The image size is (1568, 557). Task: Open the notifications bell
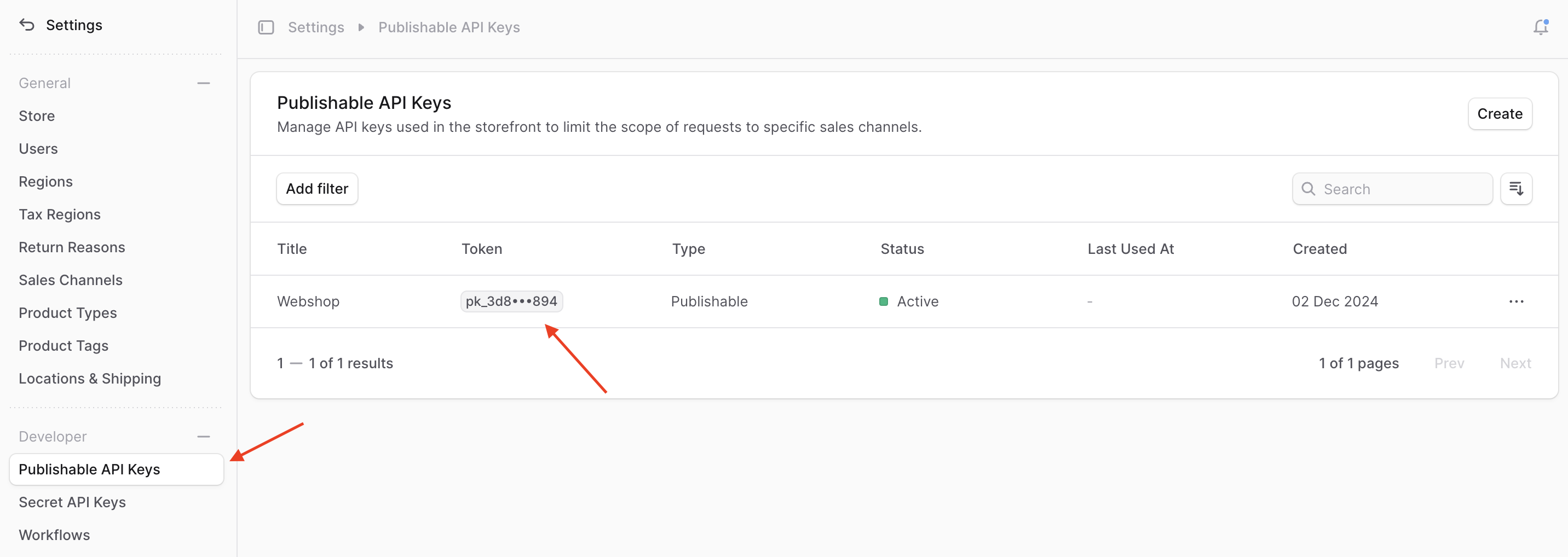pyautogui.click(x=1541, y=27)
